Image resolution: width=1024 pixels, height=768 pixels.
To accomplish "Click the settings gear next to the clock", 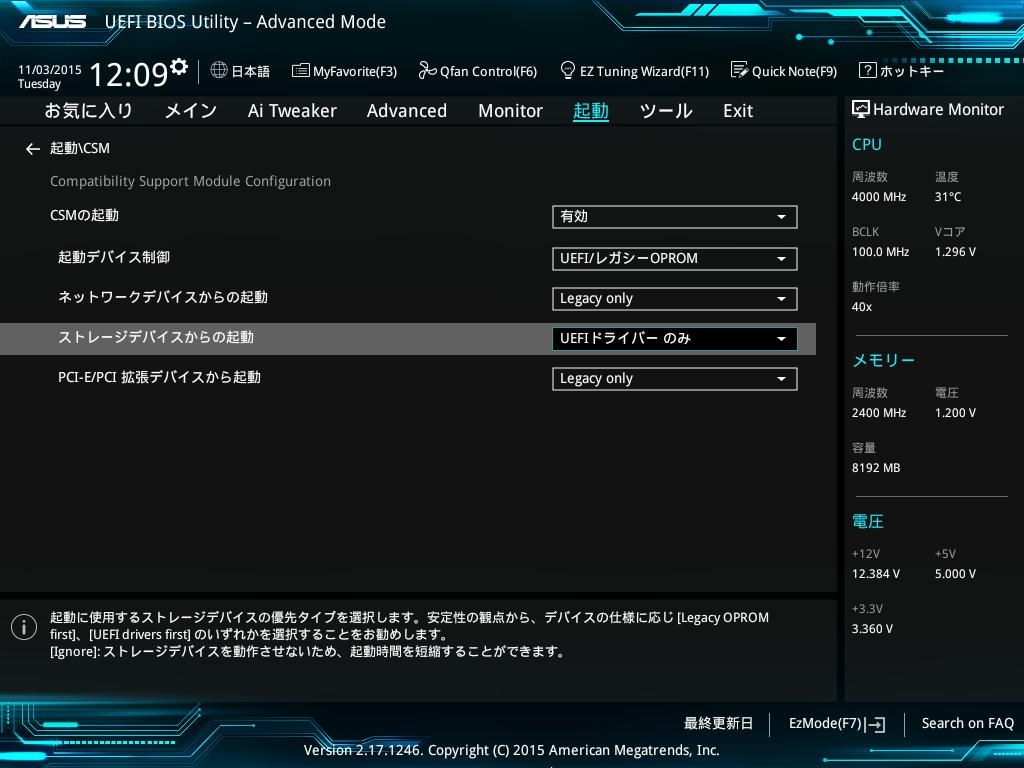I will pos(179,66).
